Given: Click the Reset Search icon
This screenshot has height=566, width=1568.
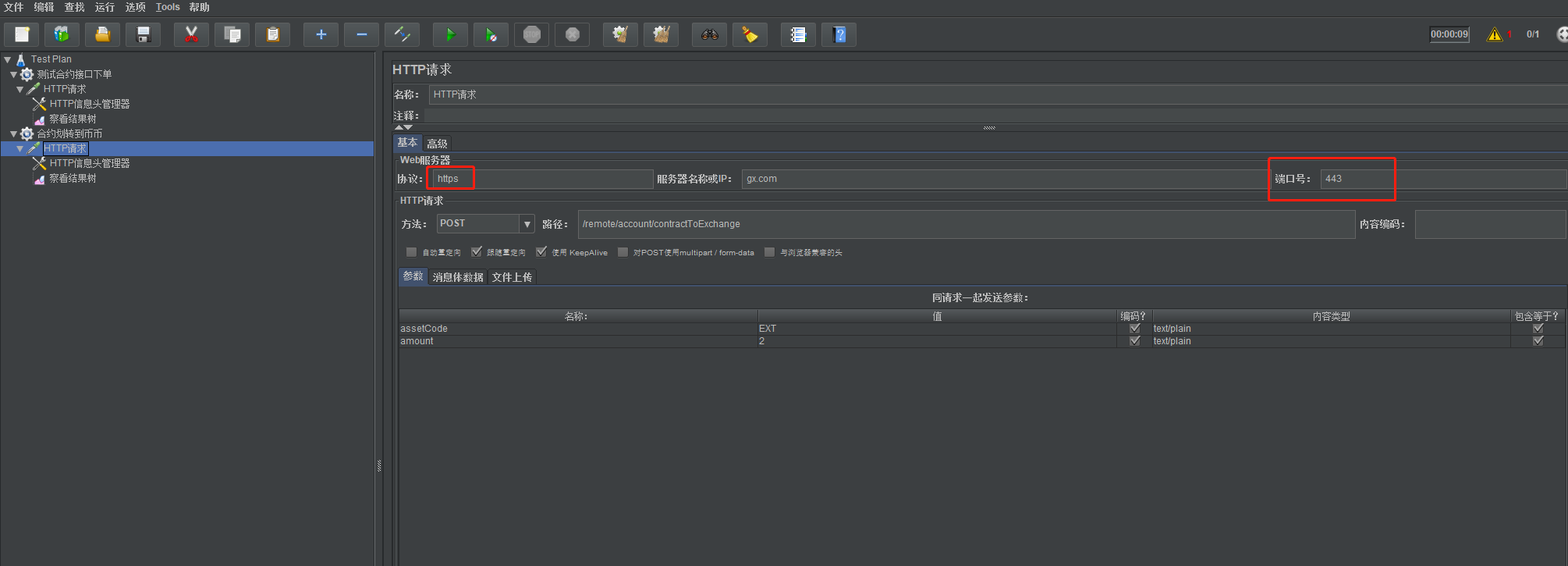Looking at the screenshot, I should [x=750, y=34].
